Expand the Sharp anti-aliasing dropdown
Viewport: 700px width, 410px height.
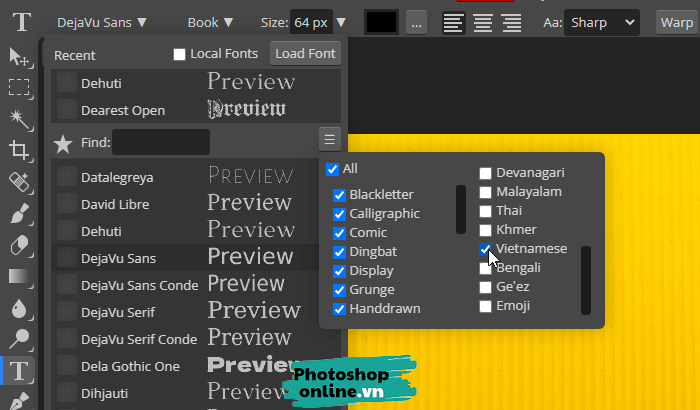click(602, 22)
